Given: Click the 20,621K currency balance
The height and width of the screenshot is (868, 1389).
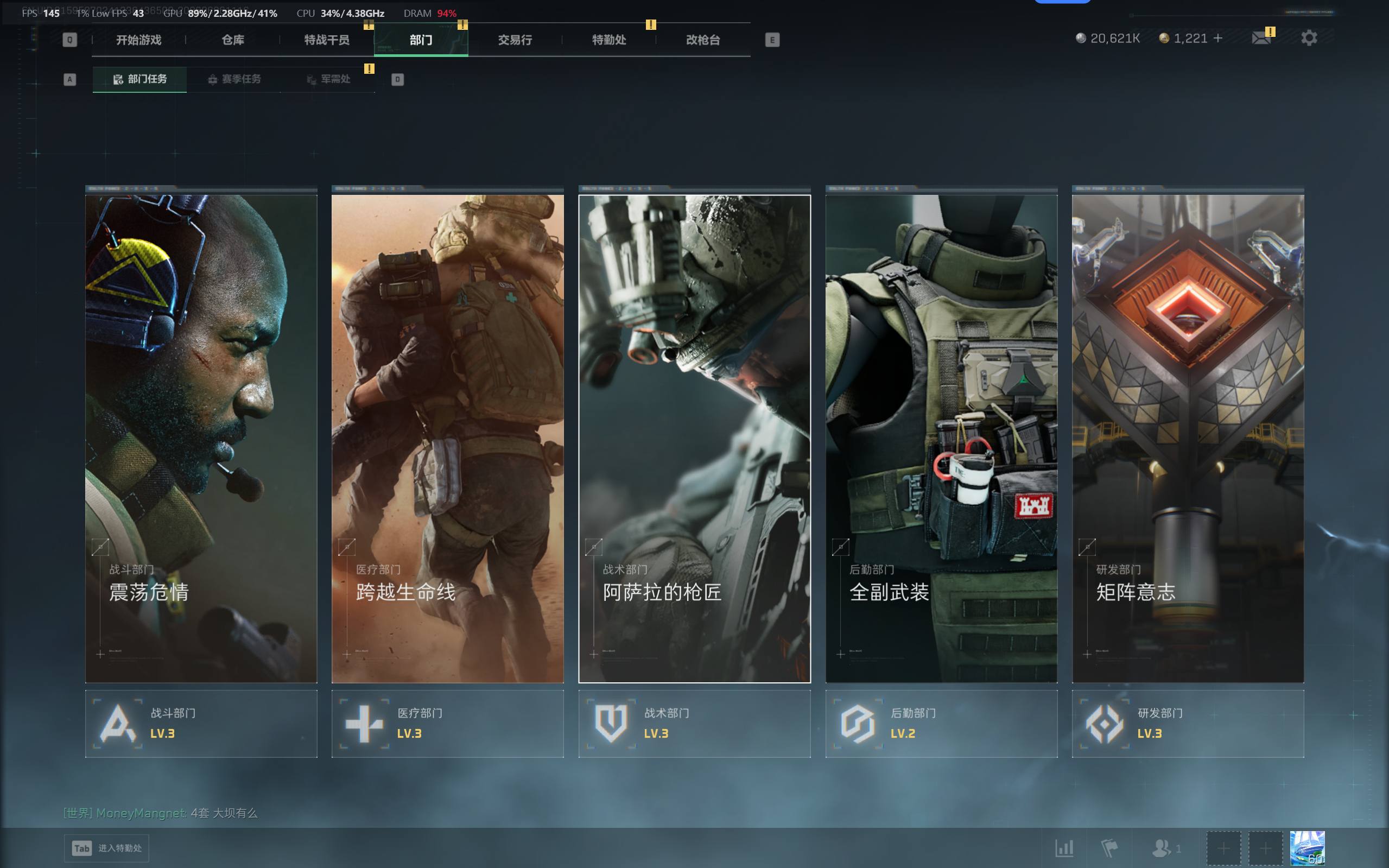Looking at the screenshot, I should (x=1108, y=38).
